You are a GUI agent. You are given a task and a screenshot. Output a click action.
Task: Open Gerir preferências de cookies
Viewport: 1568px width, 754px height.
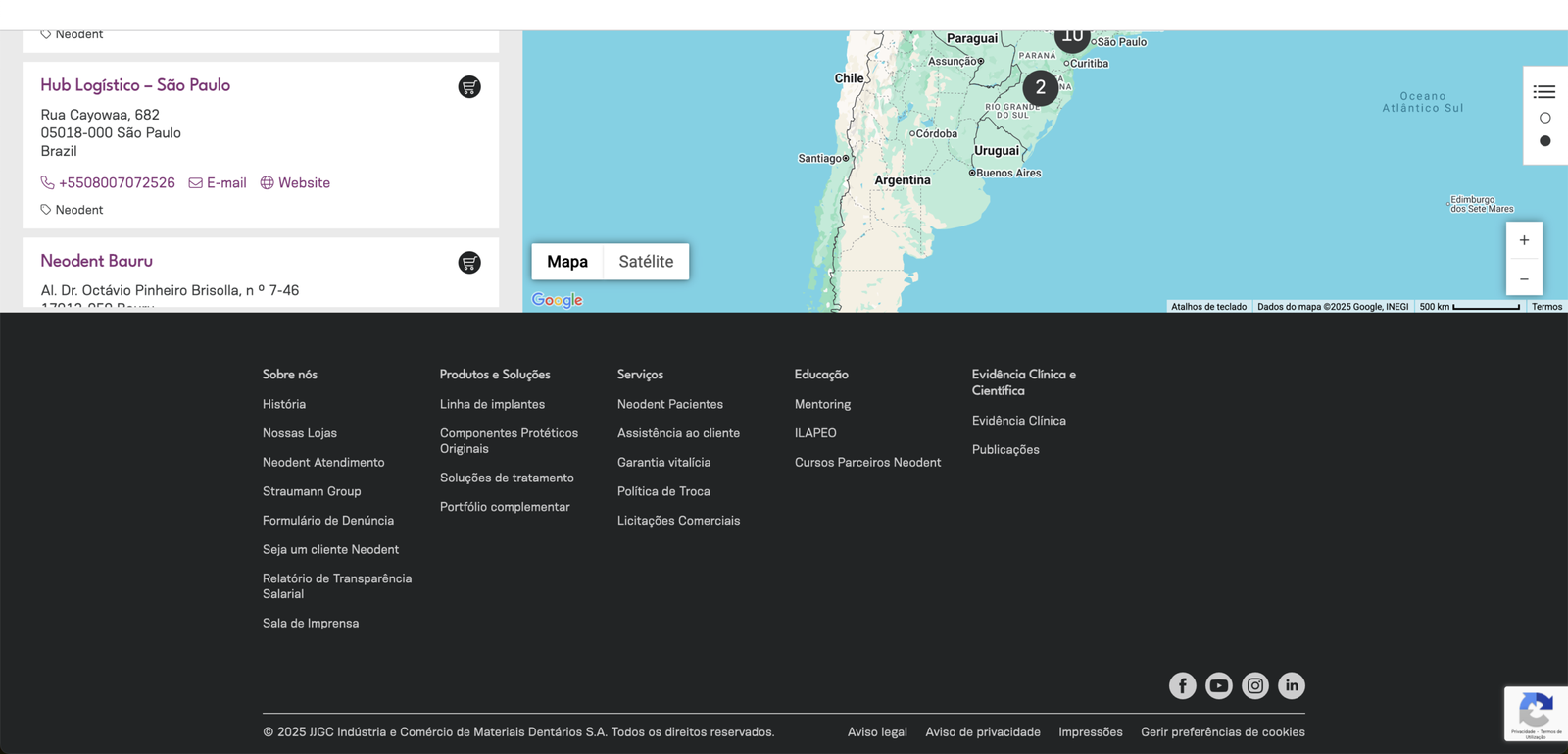pos(1222,732)
